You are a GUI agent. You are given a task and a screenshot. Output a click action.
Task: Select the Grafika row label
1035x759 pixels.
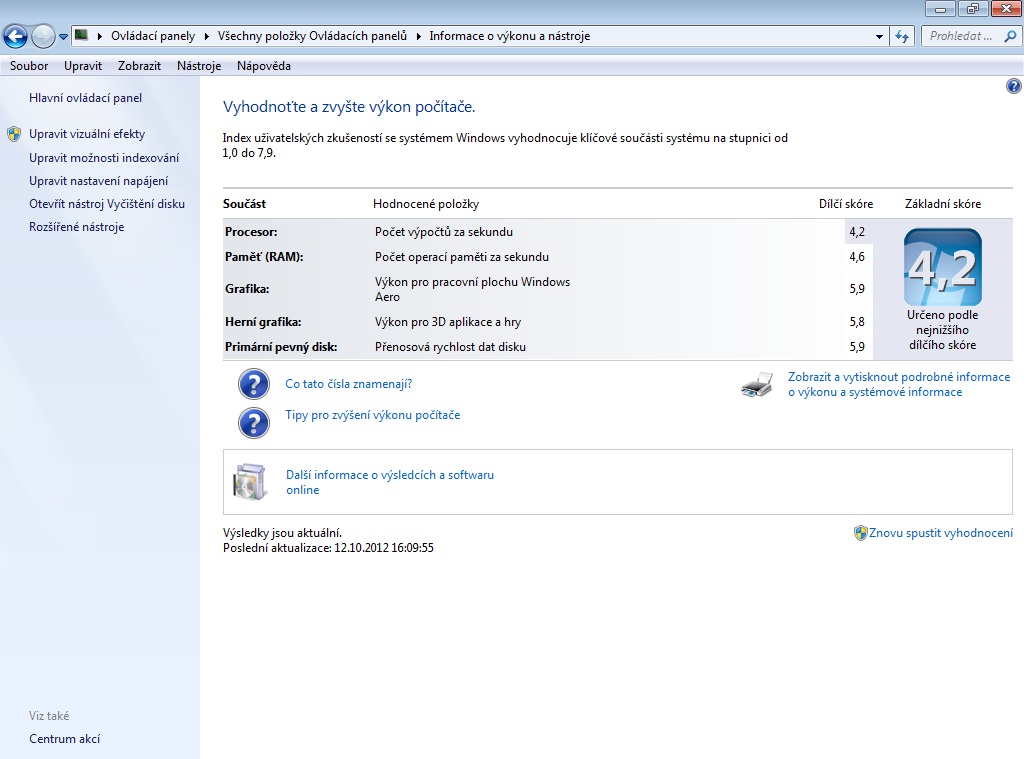[x=247, y=289]
